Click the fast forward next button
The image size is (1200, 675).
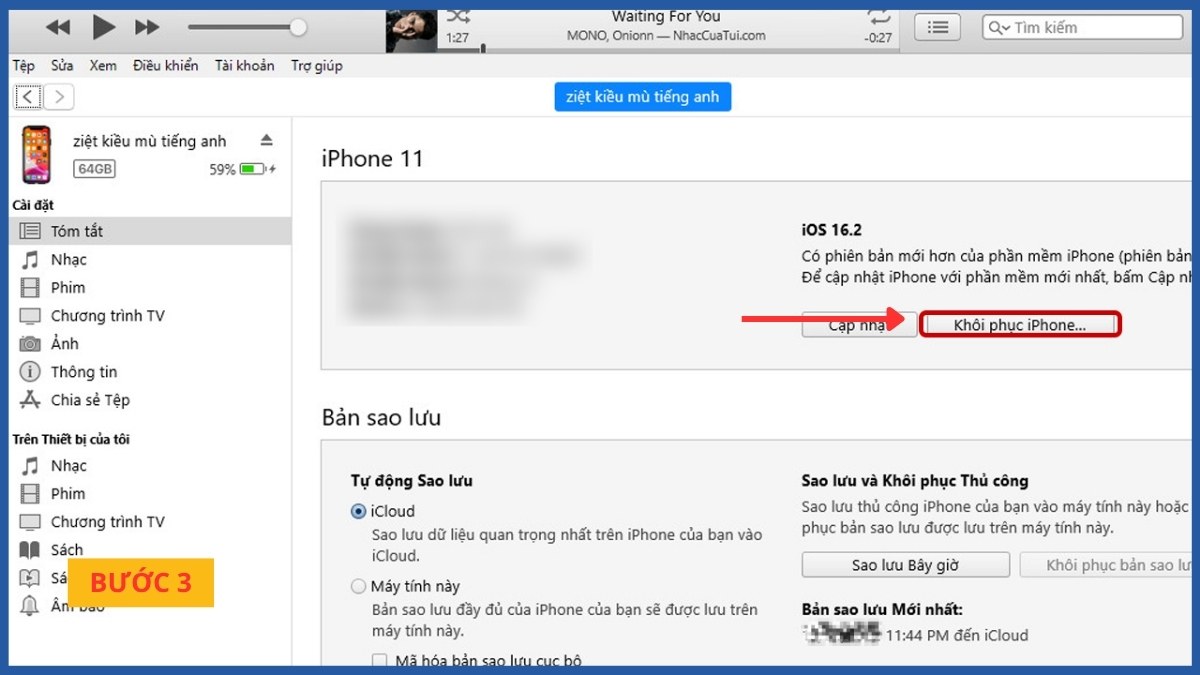point(148,27)
